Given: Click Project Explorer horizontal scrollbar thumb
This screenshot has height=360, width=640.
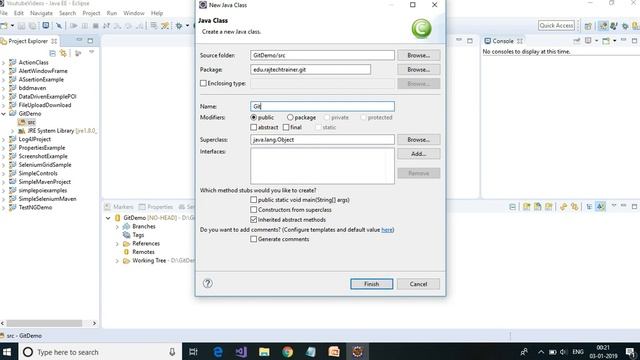Looking at the screenshot, I should coord(44,323).
